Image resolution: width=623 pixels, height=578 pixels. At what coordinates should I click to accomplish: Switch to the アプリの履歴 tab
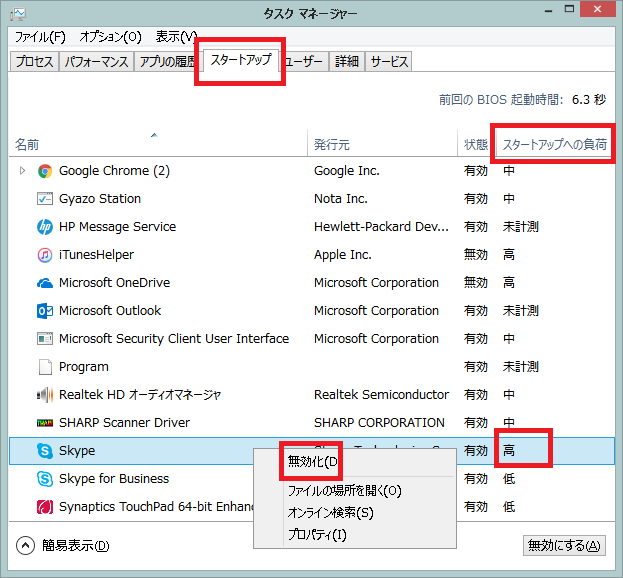(167, 62)
